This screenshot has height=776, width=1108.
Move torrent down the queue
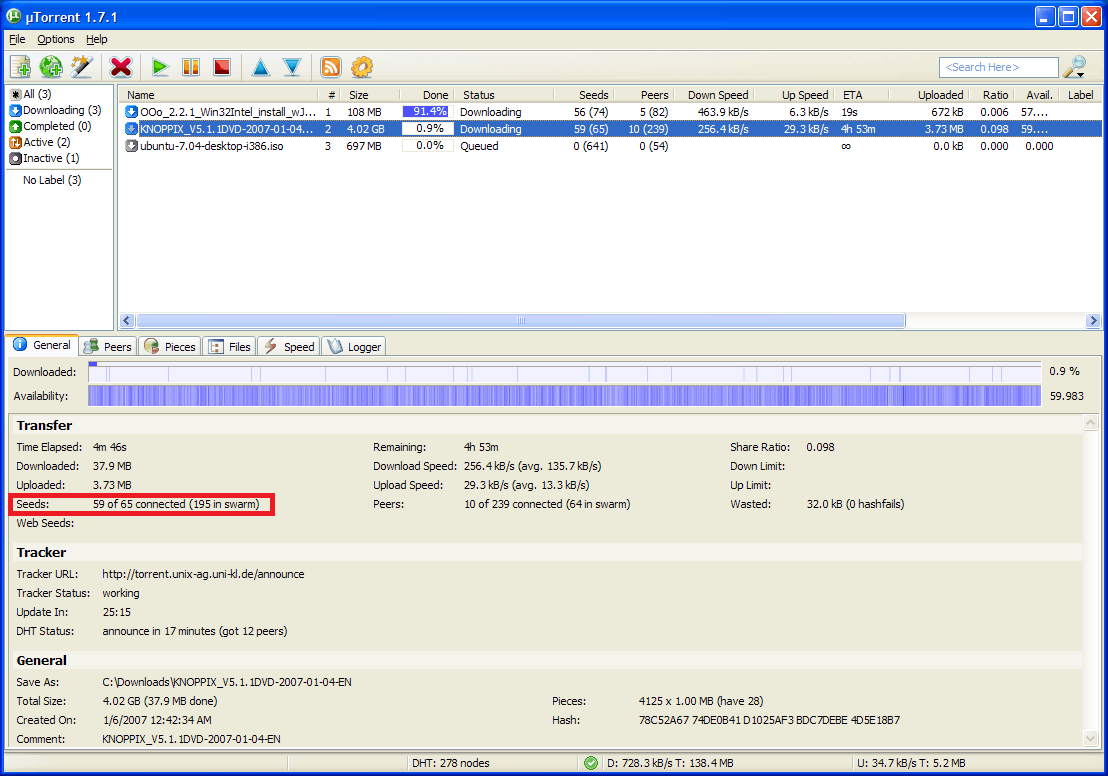click(x=292, y=67)
